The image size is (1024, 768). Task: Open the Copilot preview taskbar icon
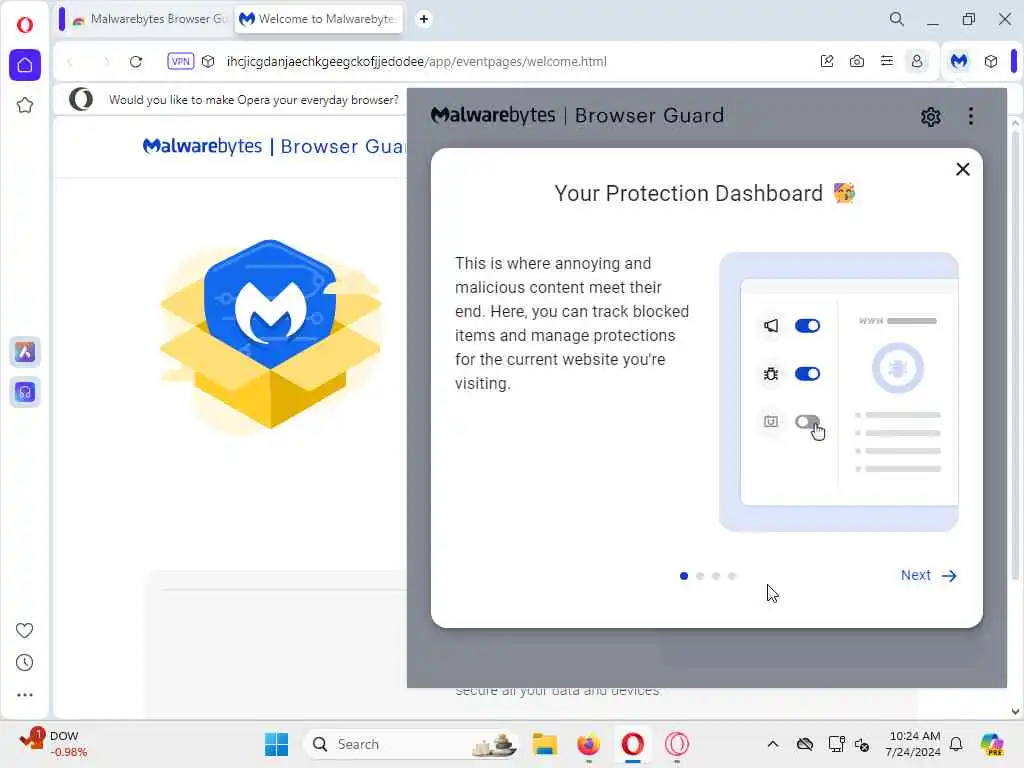992,744
